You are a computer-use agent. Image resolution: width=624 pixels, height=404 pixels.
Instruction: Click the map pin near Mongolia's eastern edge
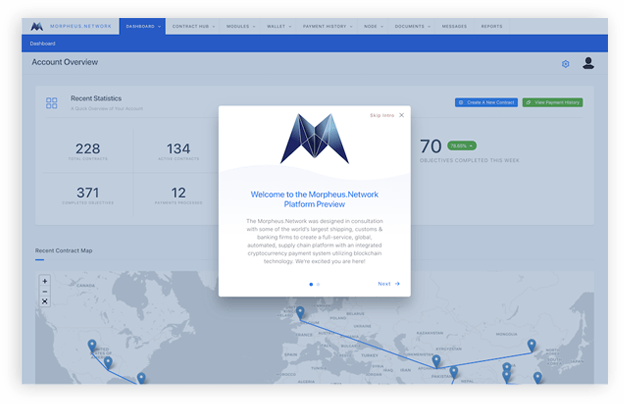point(531,345)
